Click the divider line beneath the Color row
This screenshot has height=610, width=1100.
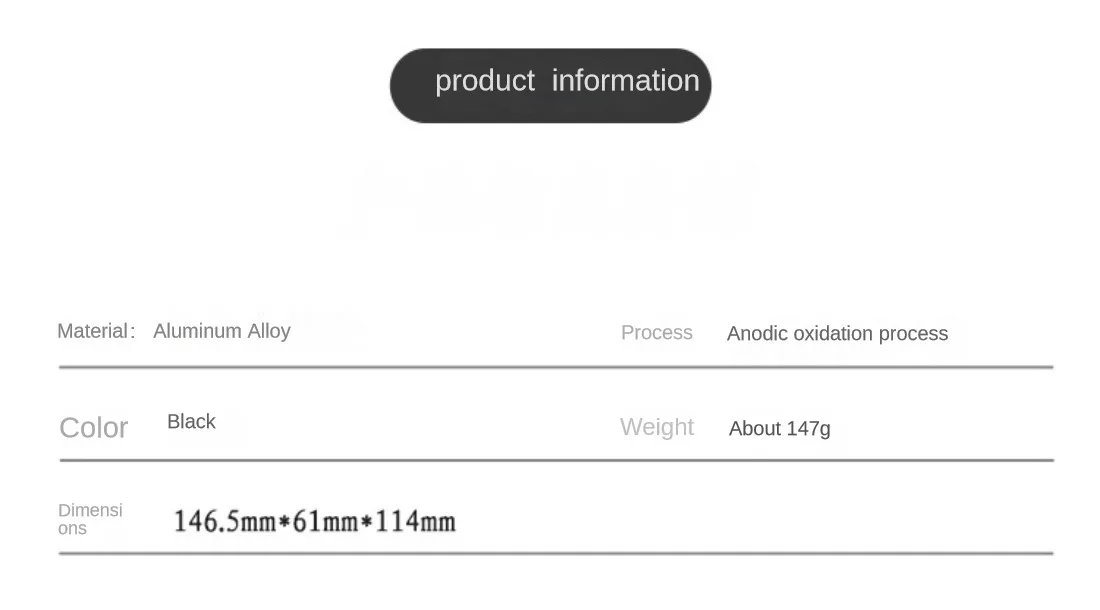pyautogui.click(x=556, y=461)
